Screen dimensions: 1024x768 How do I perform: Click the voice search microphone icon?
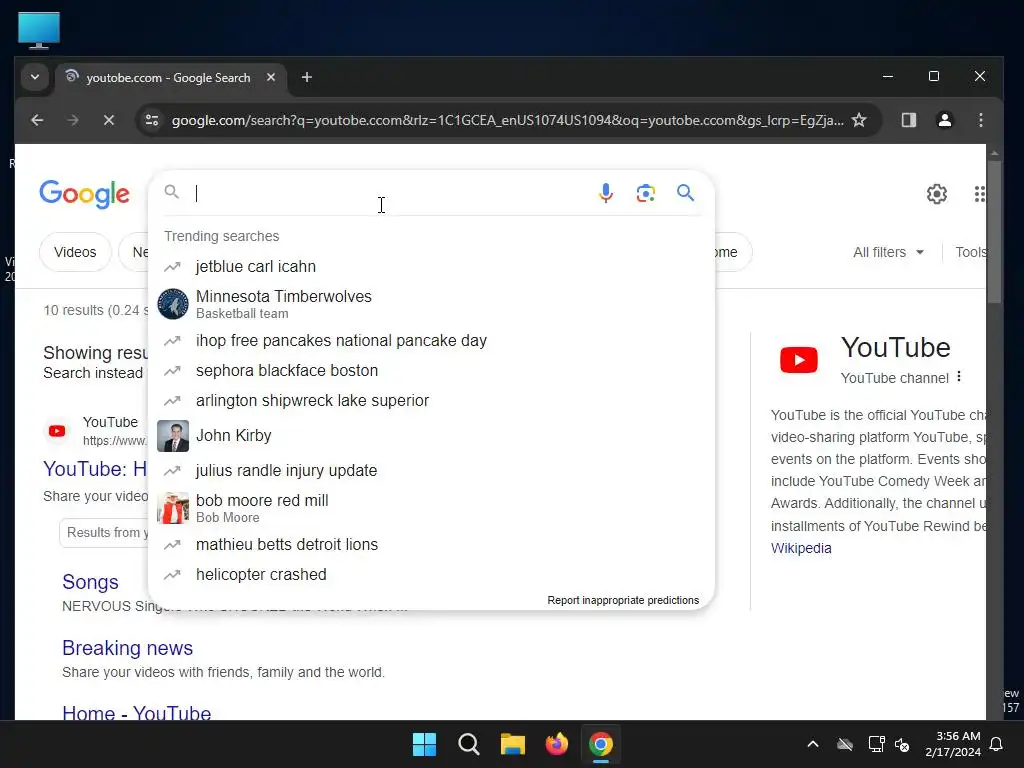tap(606, 193)
